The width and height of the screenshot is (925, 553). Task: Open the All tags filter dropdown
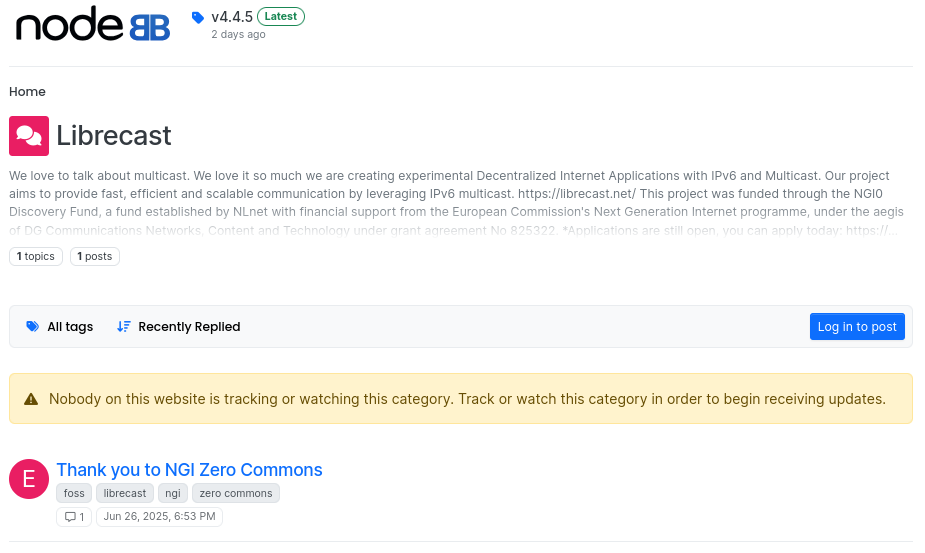click(x=60, y=326)
